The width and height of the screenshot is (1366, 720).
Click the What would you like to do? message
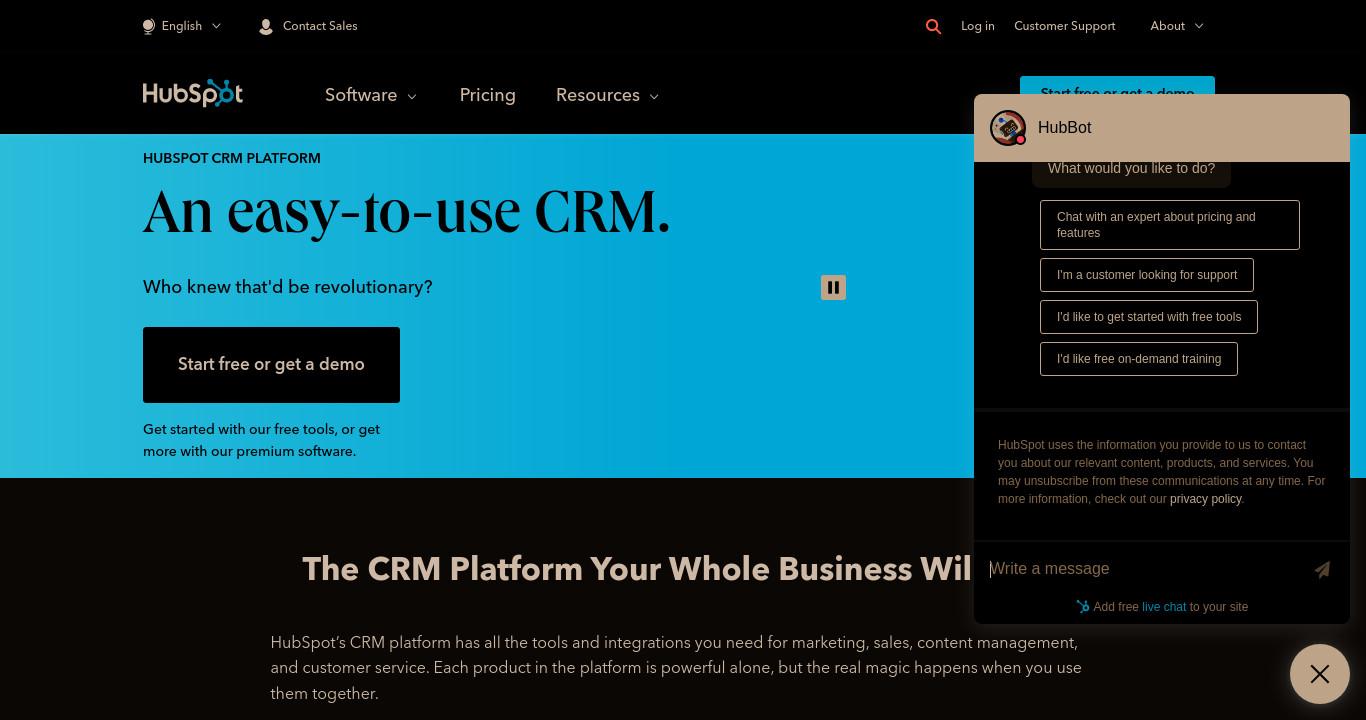coord(1131,169)
